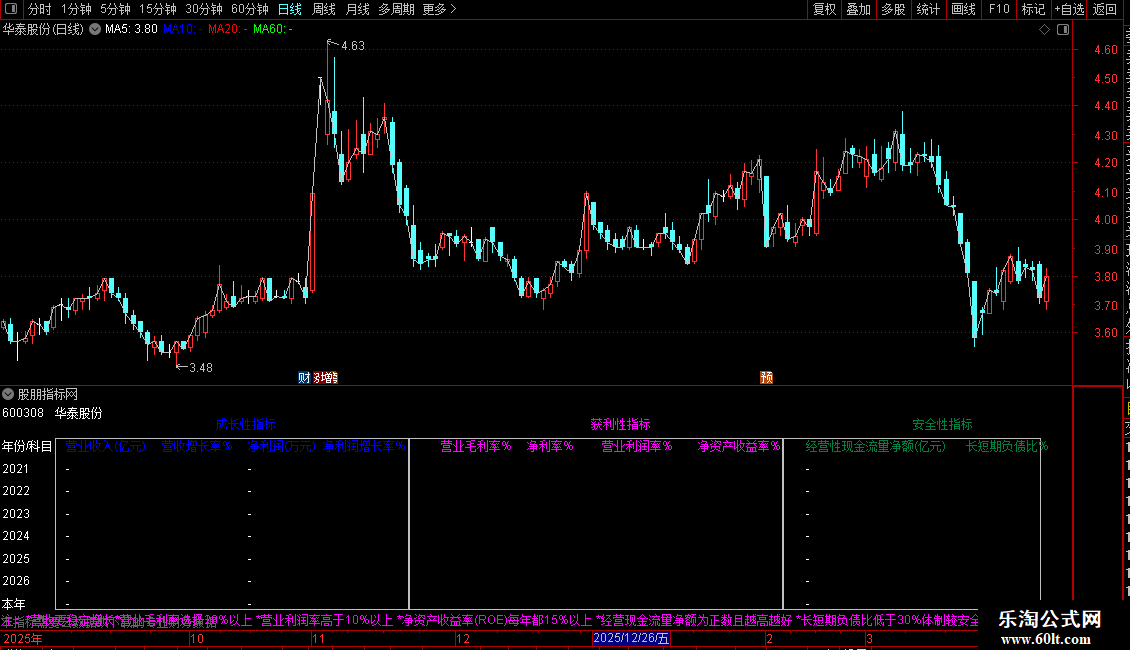Click month 12 on the time axis
The image size is (1130, 650).
(x=463, y=639)
